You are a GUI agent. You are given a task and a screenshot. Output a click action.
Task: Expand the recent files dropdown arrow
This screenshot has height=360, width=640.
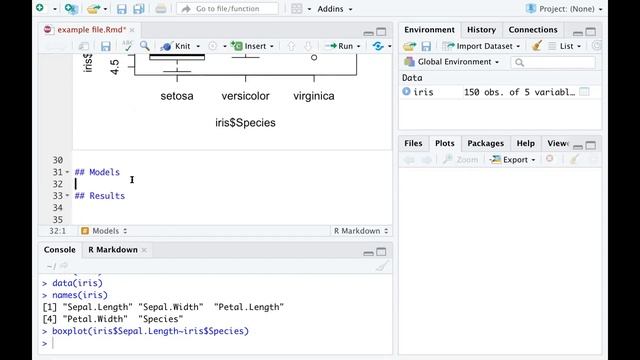point(105,9)
